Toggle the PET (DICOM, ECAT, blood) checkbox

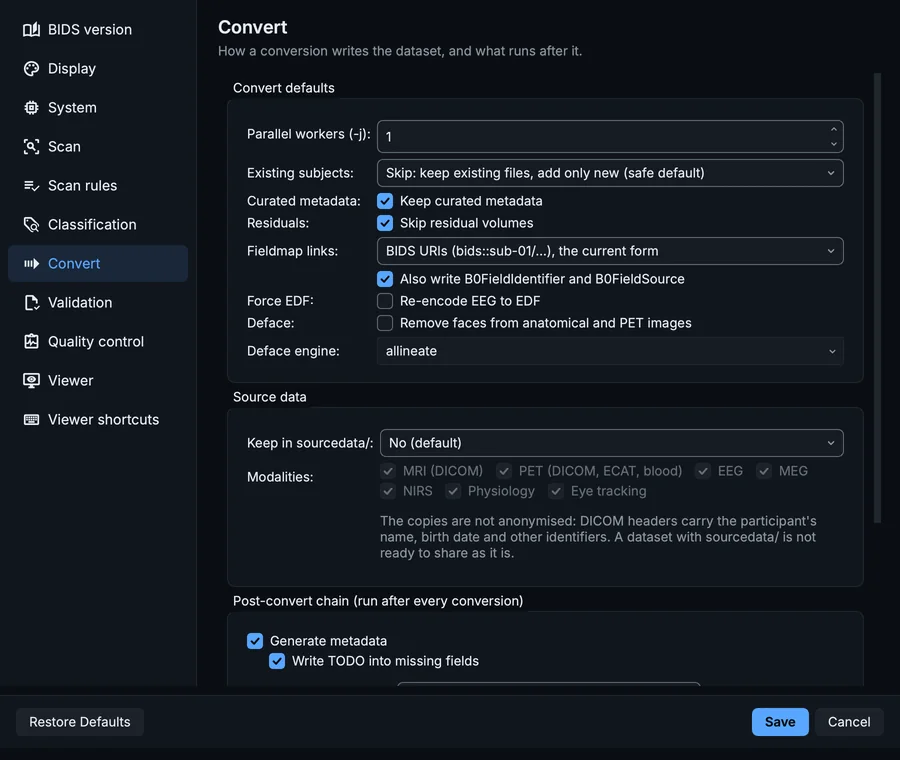tap(504, 471)
